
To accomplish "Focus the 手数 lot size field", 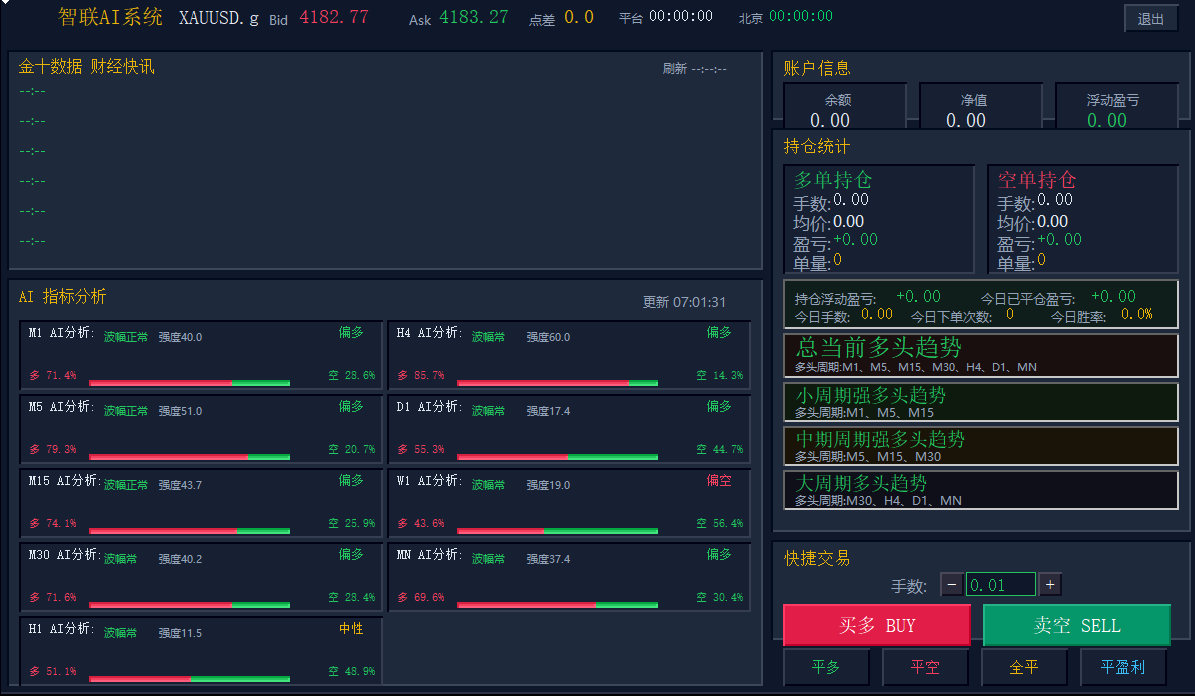I will (x=1001, y=585).
